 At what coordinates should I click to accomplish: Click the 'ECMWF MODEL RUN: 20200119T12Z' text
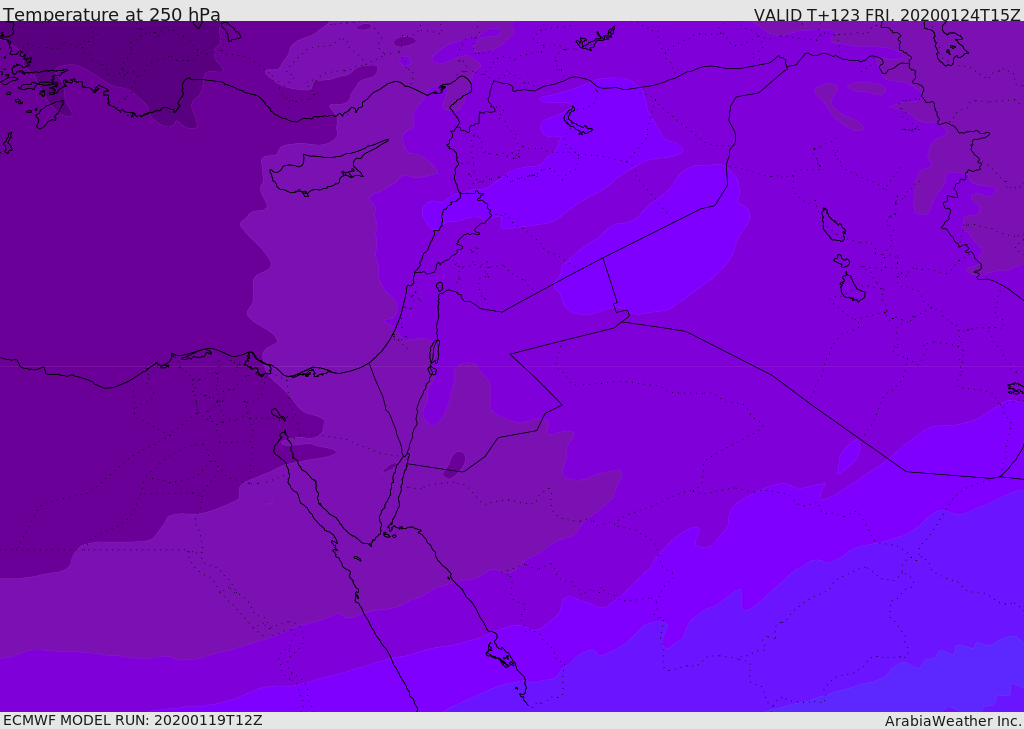[x=133, y=721]
